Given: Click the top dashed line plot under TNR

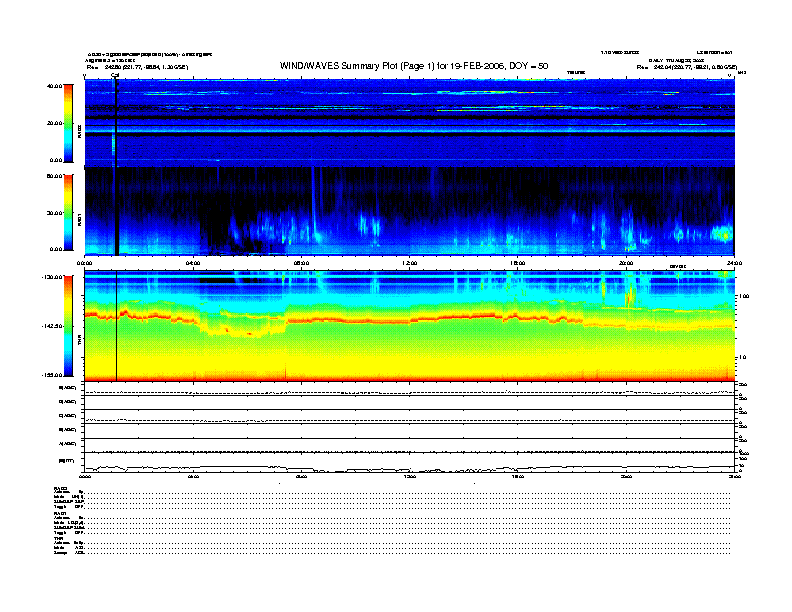Looking at the screenshot, I should (x=410, y=392).
